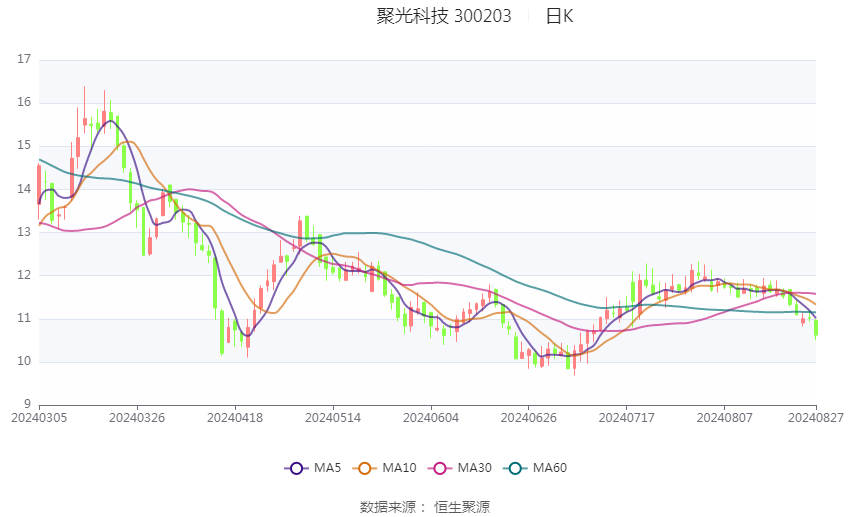Screen dimensions: 850x517
Task: Toggle the MA5 legend series
Action: pyautogui.click(x=313, y=468)
